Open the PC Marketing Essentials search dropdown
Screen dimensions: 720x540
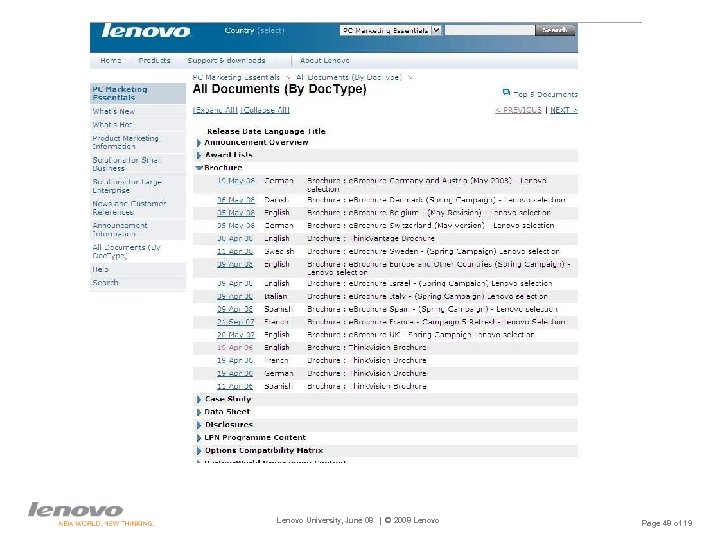(390, 30)
